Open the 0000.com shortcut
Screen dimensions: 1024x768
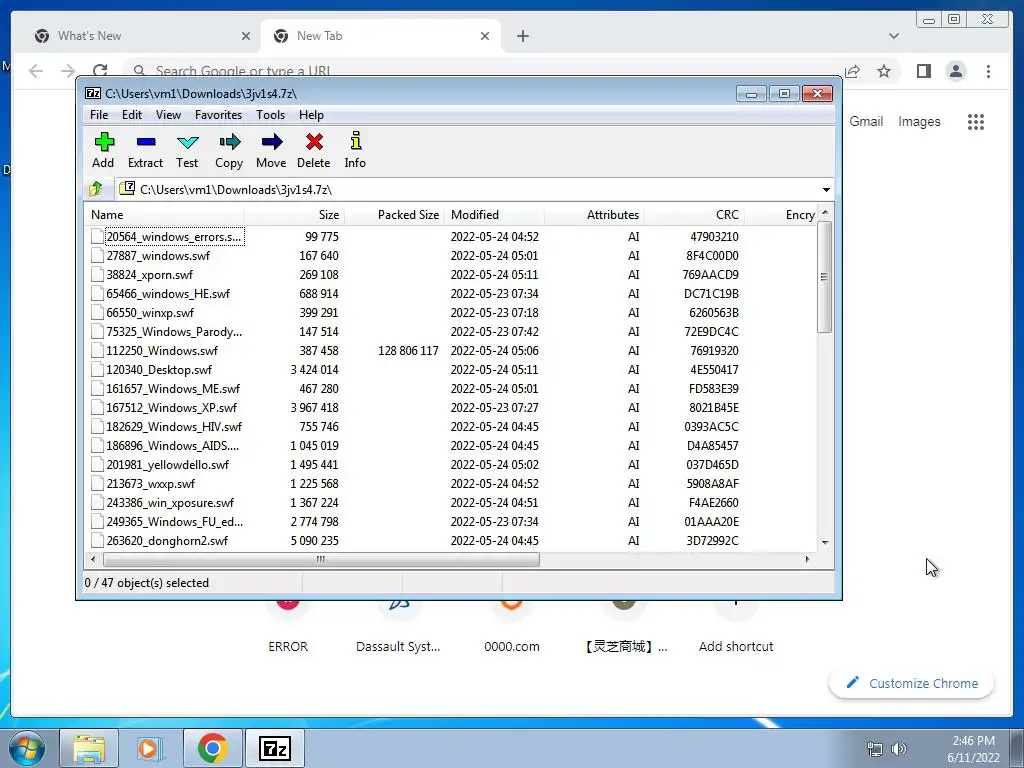click(x=512, y=647)
